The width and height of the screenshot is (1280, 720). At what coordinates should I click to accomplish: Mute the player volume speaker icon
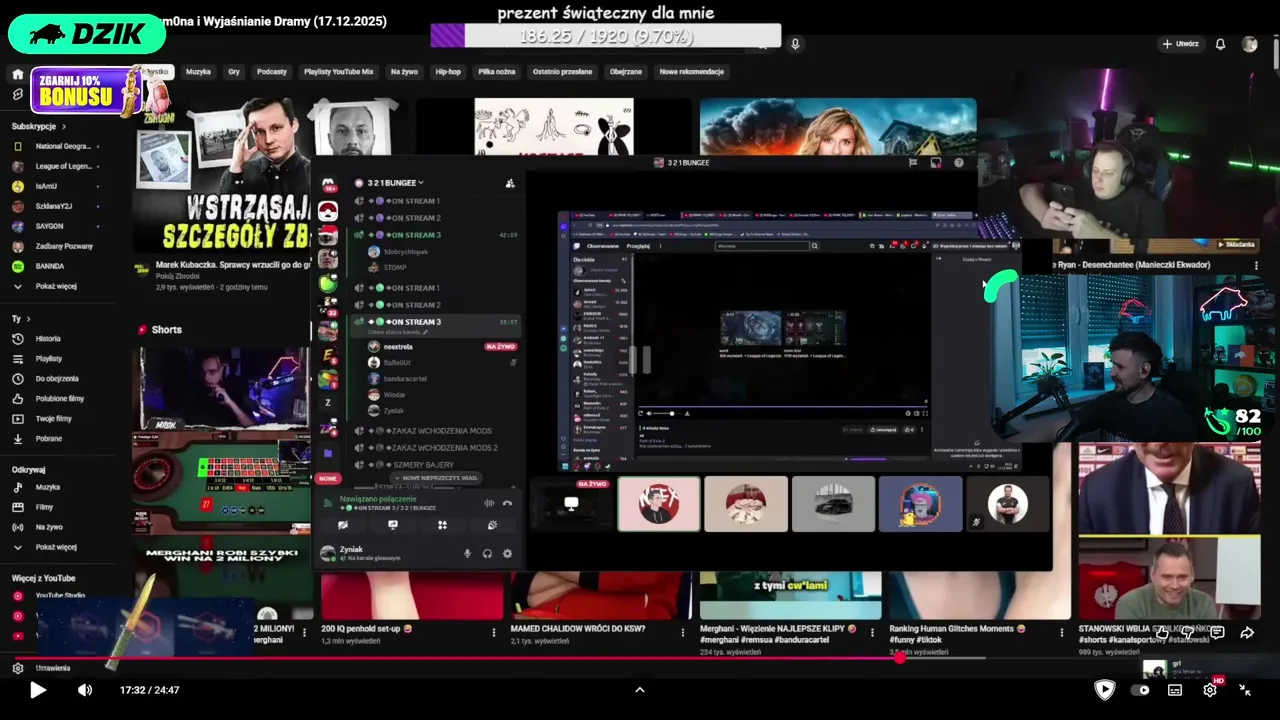pos(85,690)
